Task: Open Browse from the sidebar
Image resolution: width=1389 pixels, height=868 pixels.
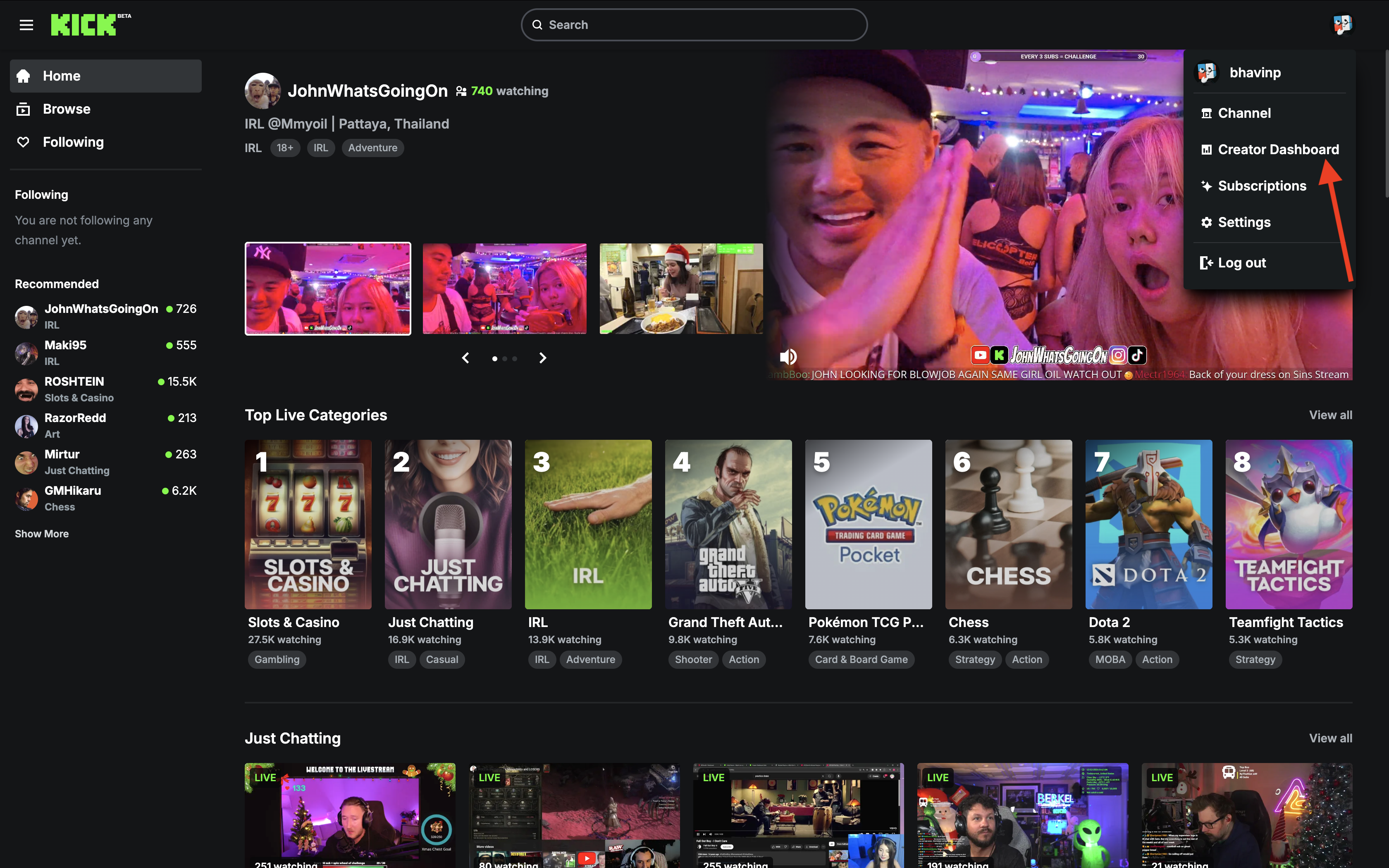Action: pos(66,108)
